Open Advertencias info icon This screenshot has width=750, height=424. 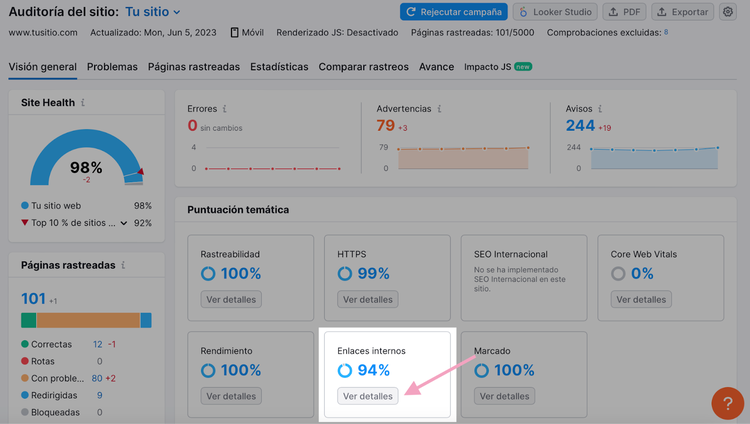(x=439, y=109)
